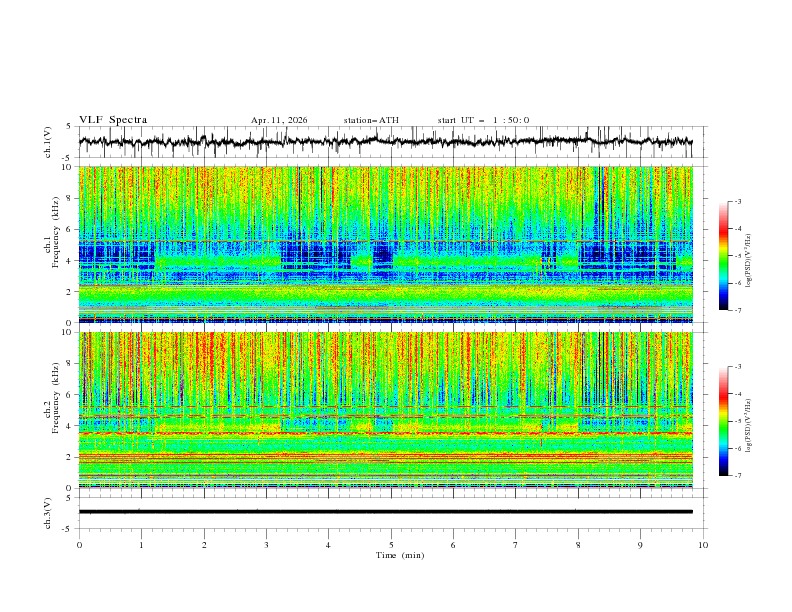Viewport: 792px width, 612px height.
Task: Click the -5 tick on ch.1(V) axis
Action: pos(68,158)
